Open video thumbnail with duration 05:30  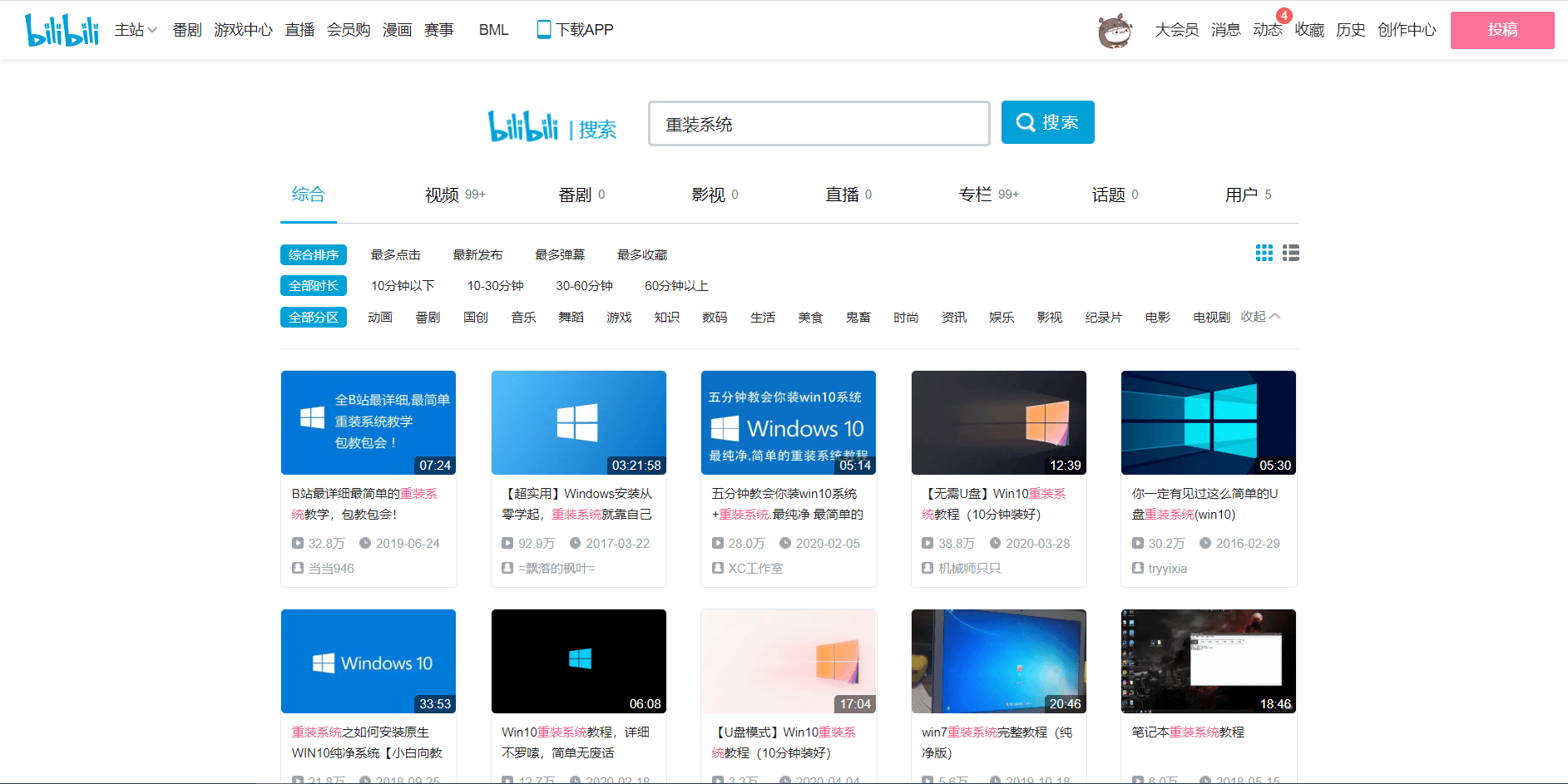1209,422
